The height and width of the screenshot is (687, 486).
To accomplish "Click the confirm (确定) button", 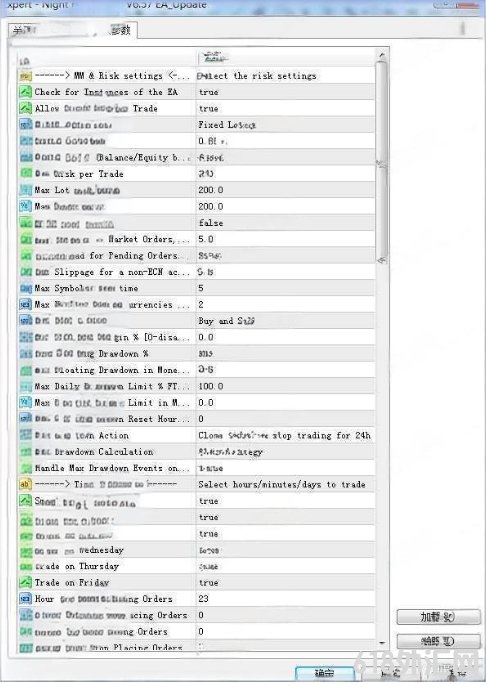I will [x=324, y=673].
